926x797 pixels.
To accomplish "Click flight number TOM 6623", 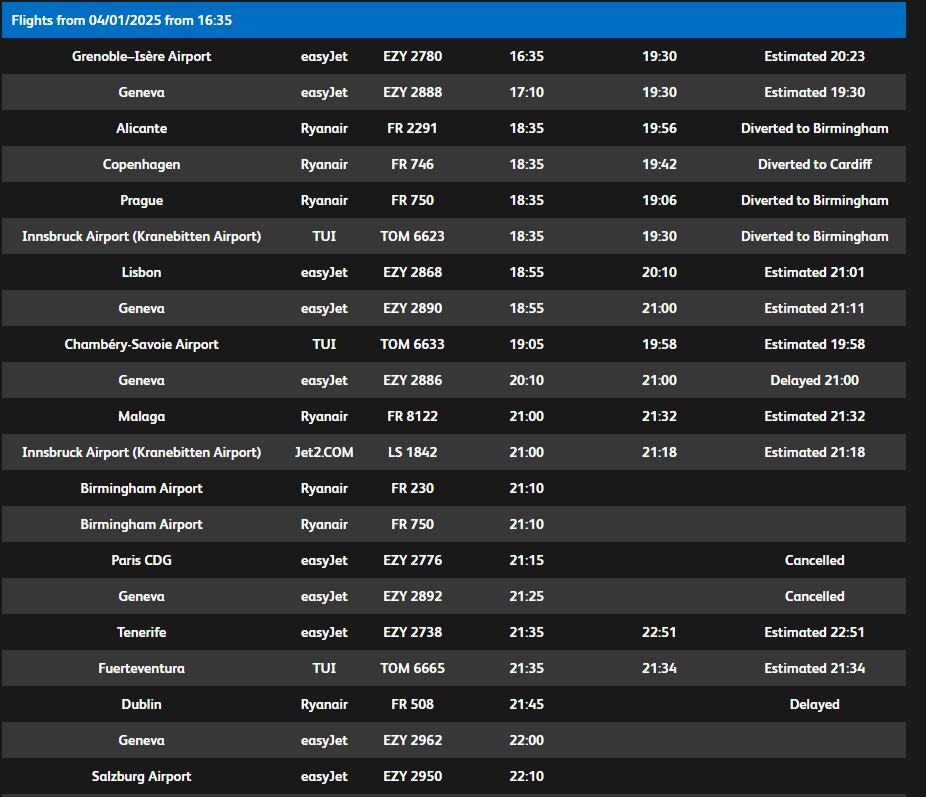I will pos(412,236).
